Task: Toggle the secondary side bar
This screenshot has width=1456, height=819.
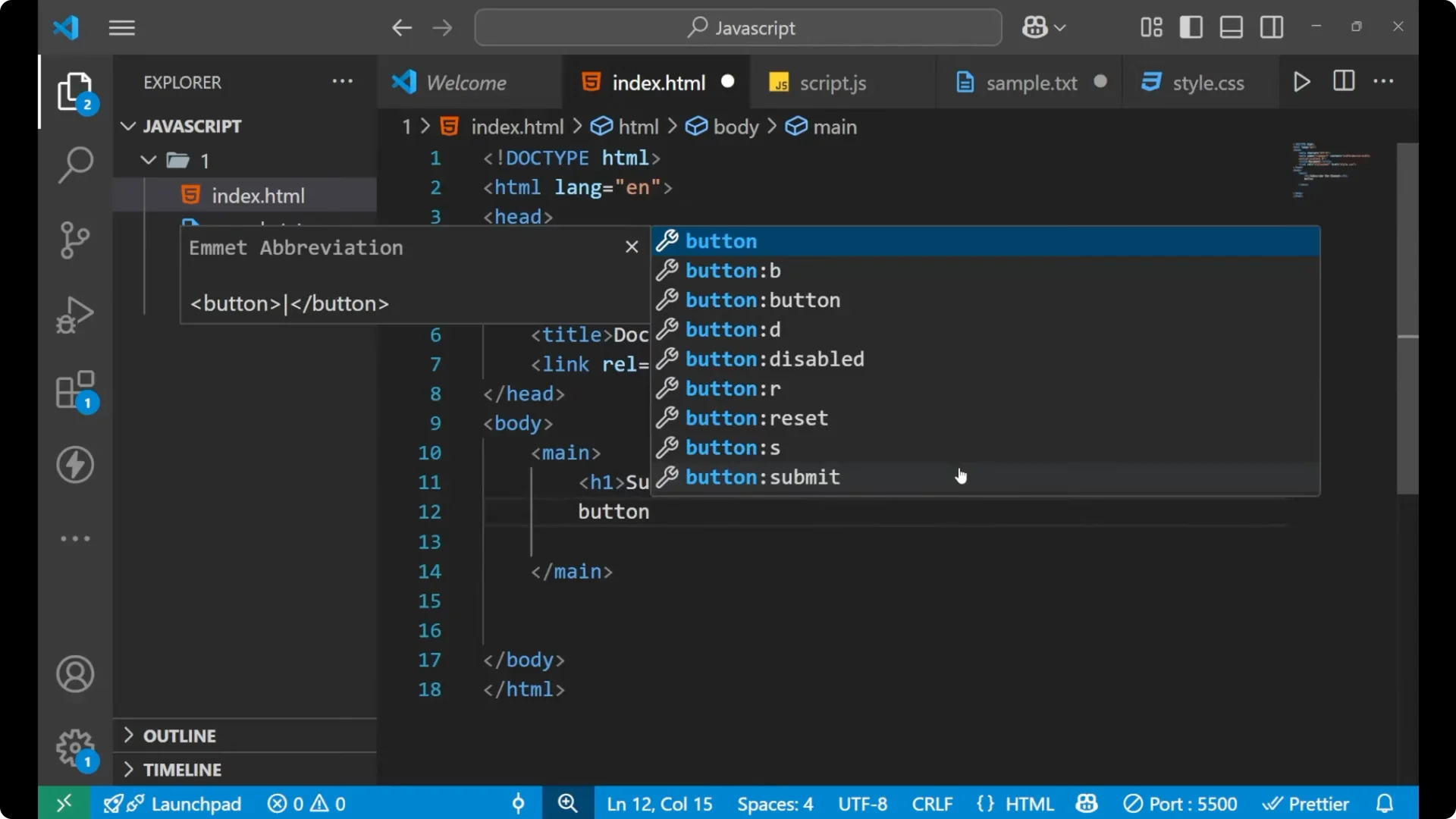Action: click(1271, 27)
